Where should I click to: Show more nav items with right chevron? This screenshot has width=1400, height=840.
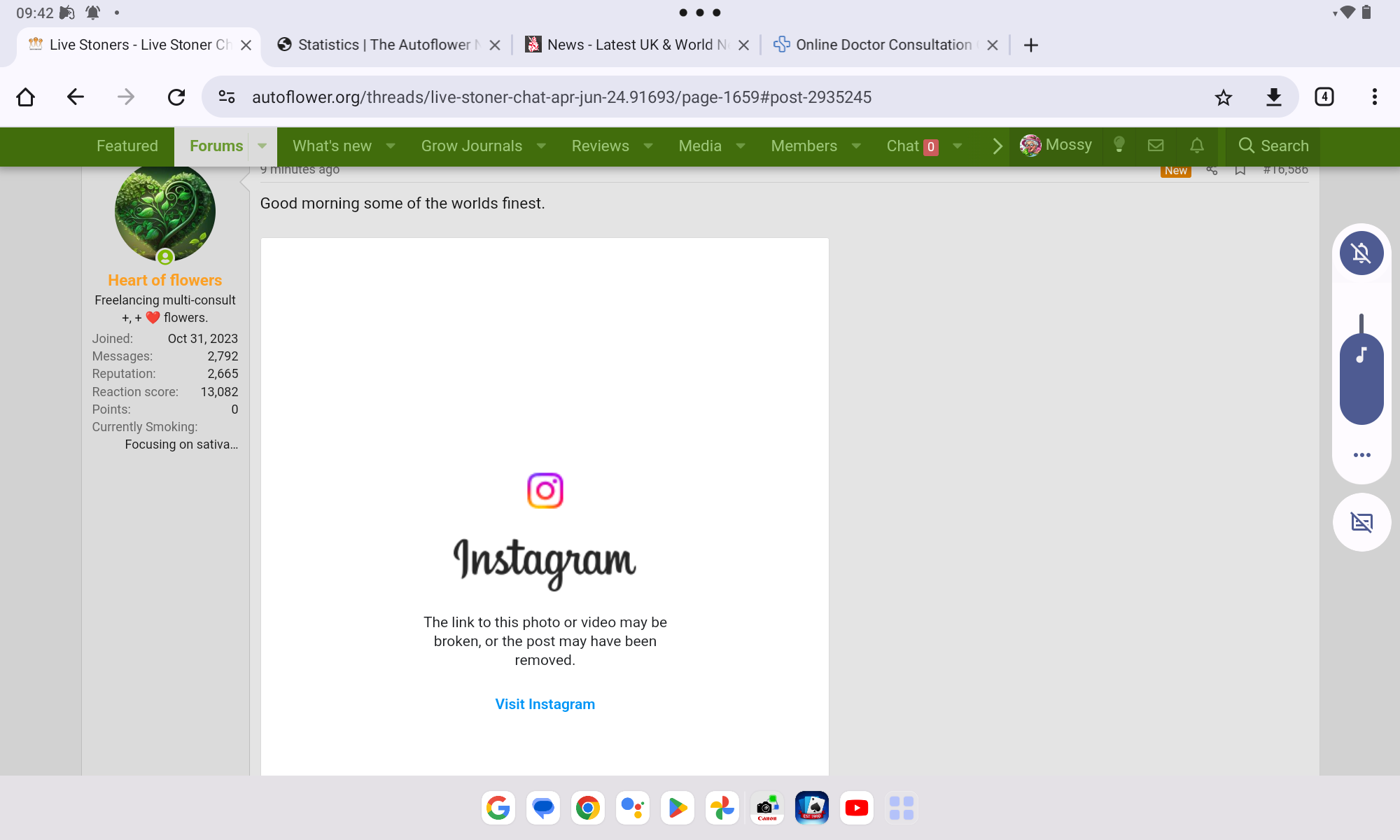997,146
